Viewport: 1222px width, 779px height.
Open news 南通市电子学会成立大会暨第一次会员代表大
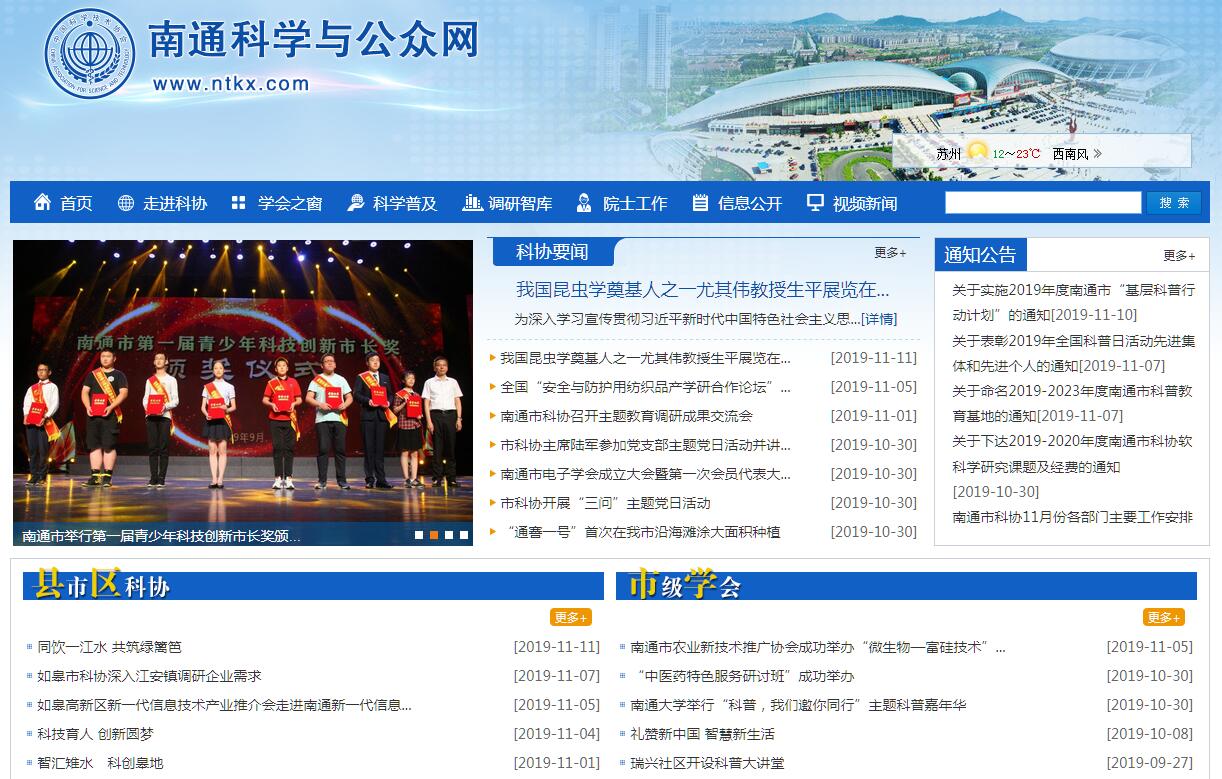[x=646, y=474]
